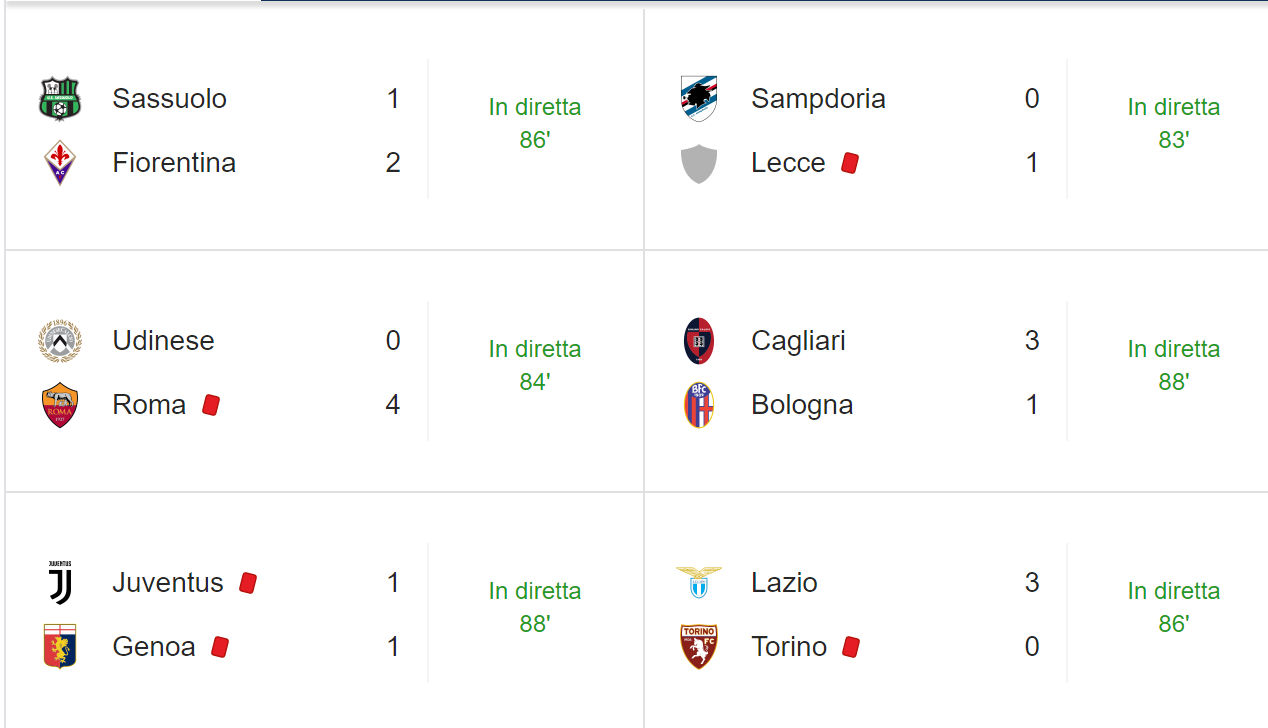Click the red card next to Lecce

pyautogui.click(x=850, y=163)
